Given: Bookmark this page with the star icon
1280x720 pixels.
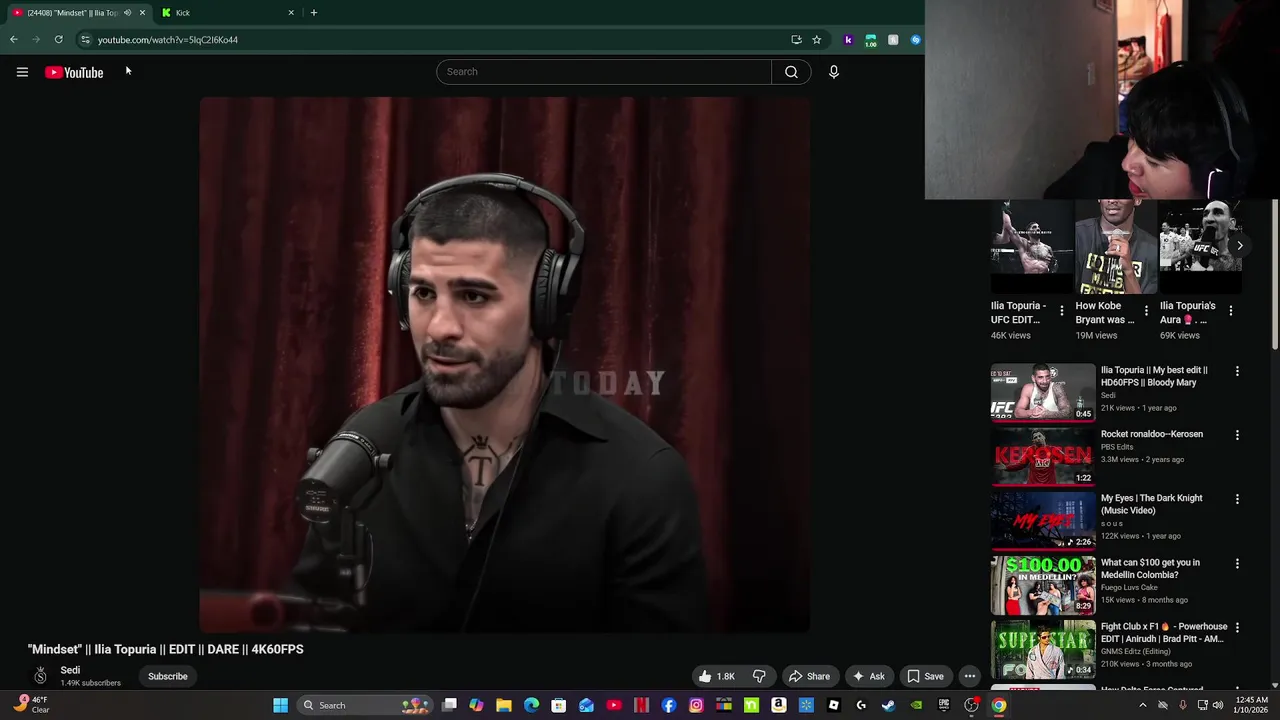Looking at the screenshot, I should point(817,40).
